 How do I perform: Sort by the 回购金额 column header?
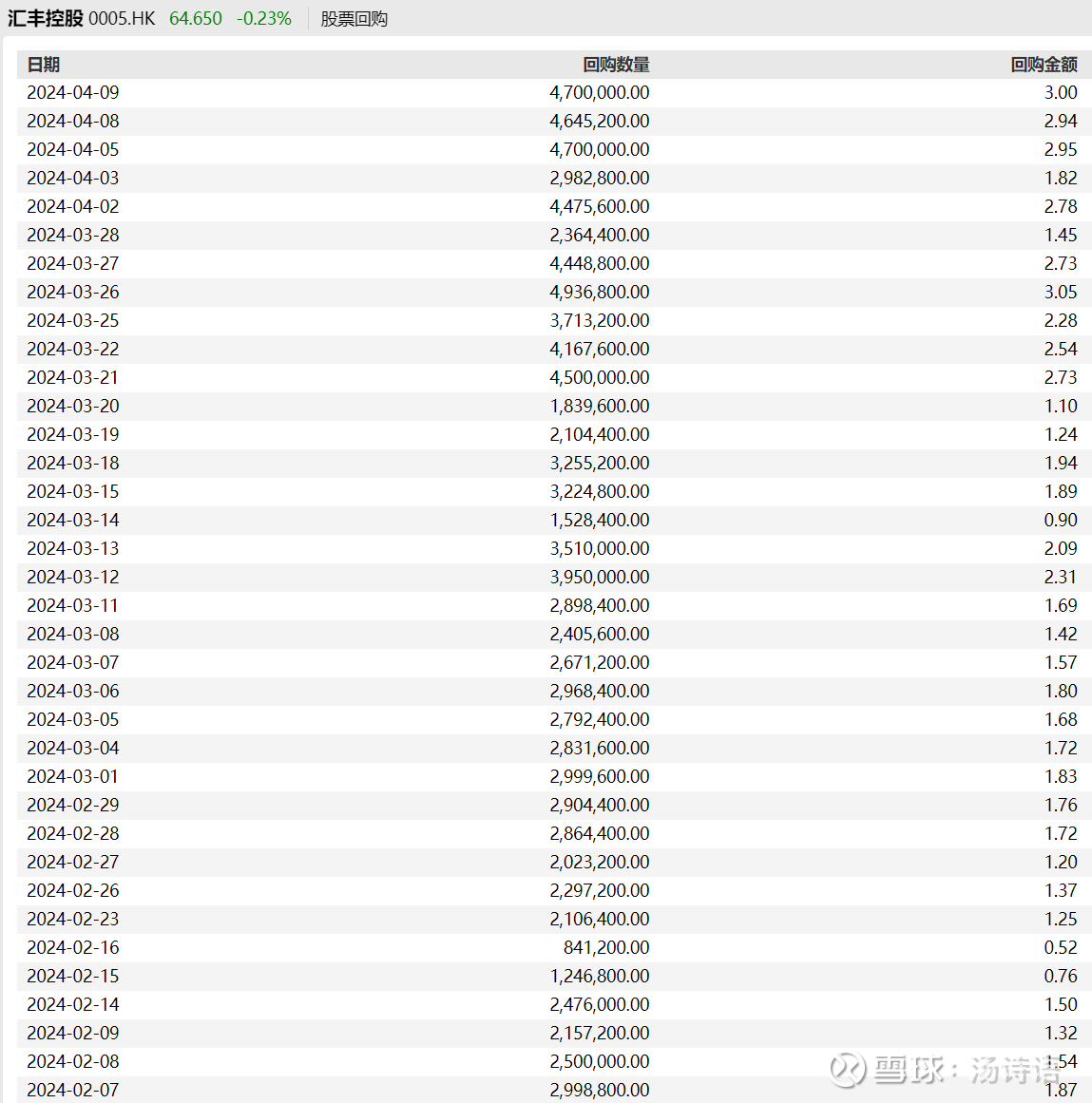tap(1044, 65)
